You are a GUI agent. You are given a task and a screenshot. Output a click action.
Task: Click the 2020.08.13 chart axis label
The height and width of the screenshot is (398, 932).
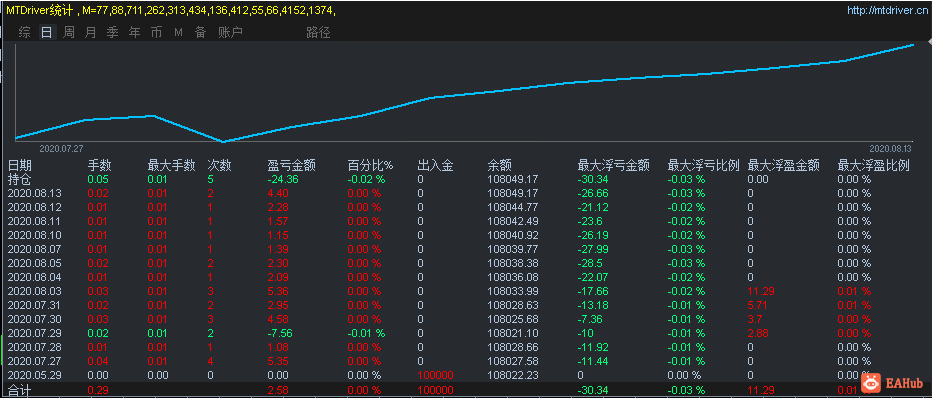tap(890, 149)
